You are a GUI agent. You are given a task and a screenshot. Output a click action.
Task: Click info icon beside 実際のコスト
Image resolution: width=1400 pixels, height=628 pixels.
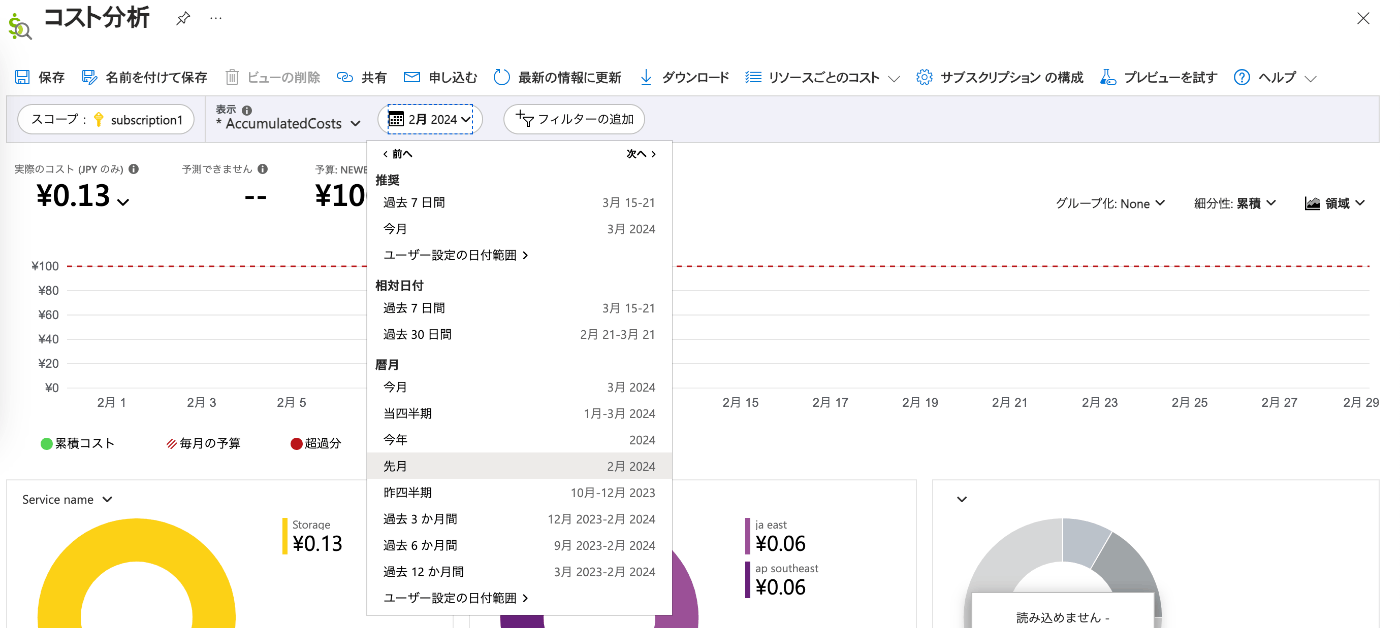[133, 169]
